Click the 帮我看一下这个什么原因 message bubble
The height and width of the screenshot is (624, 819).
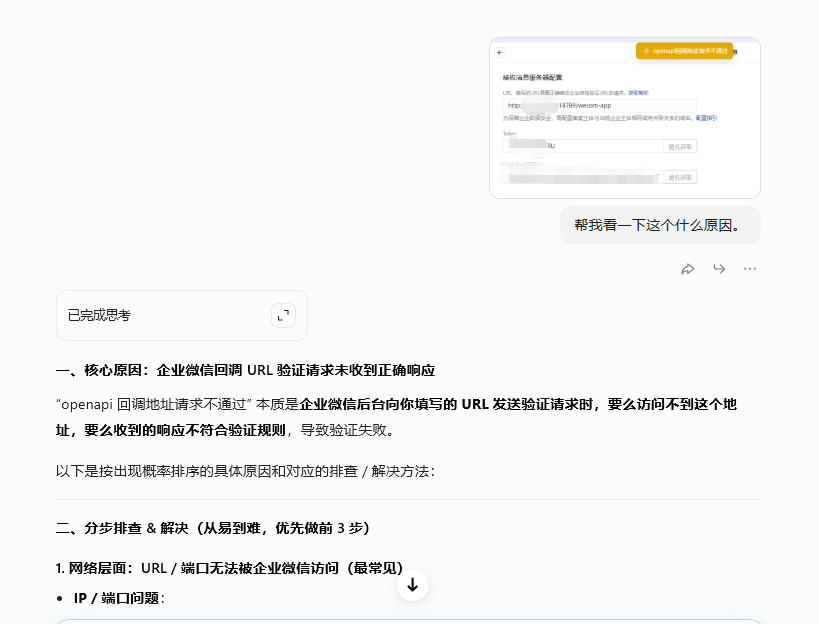tap(659, 225)
